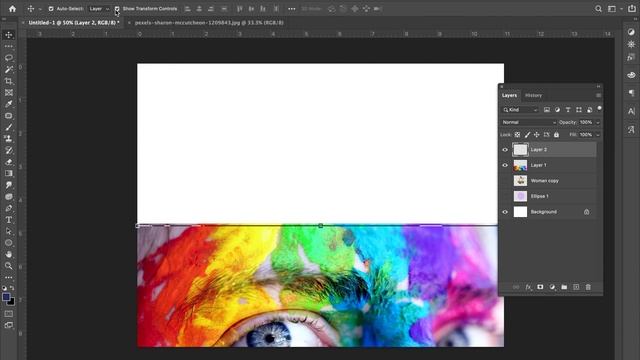
Task: Select the Crop tool
Action: (9, 81)
